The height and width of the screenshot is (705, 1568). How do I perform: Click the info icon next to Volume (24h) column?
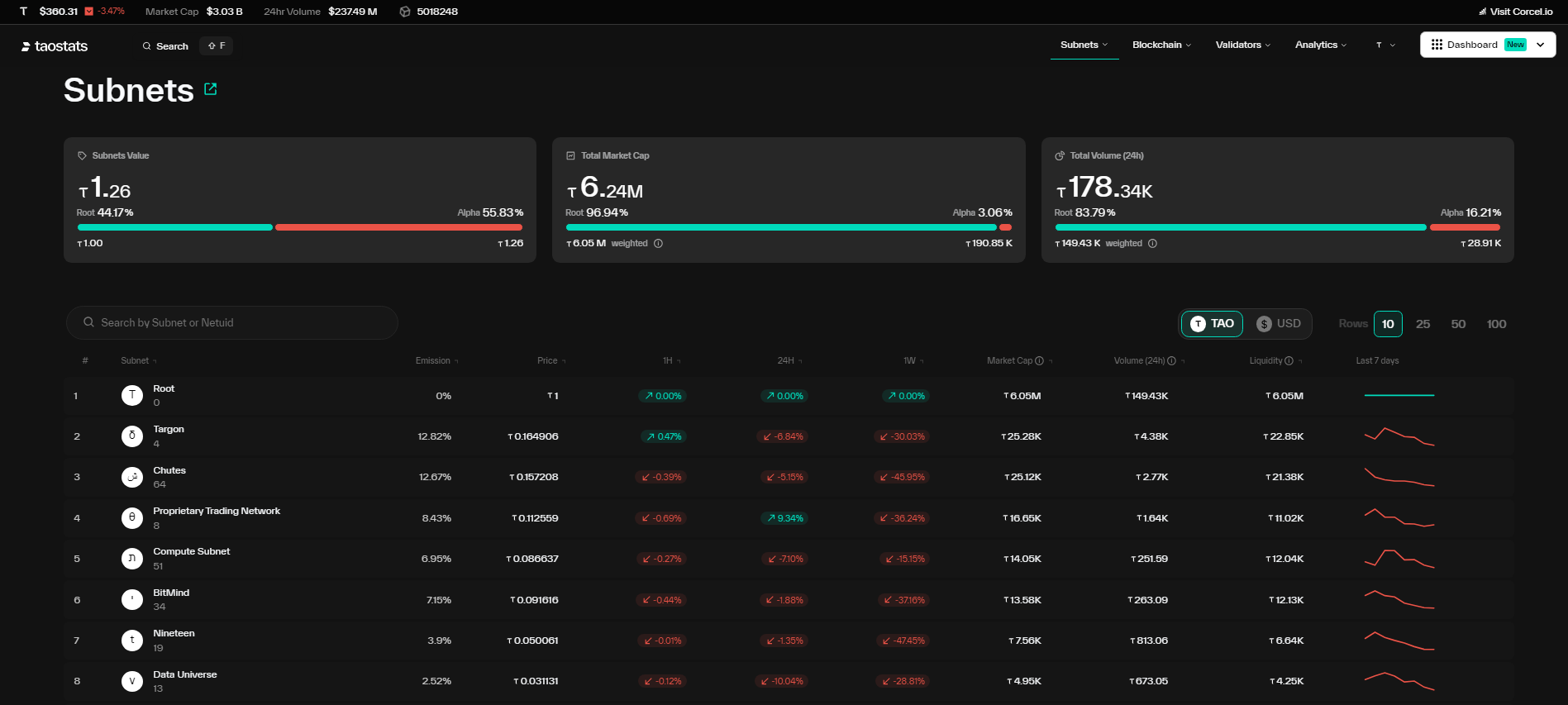point(1171,360)
